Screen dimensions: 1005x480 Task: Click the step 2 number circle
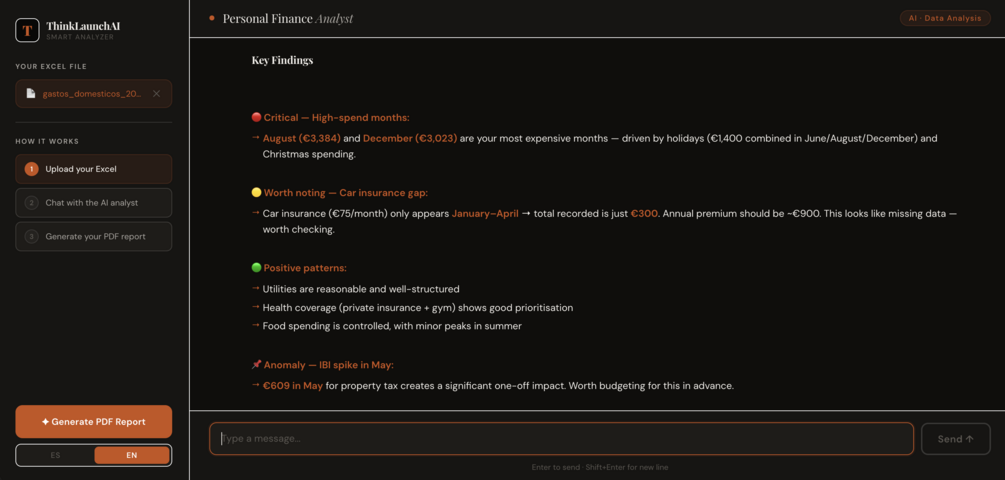[x=31, y=203]
